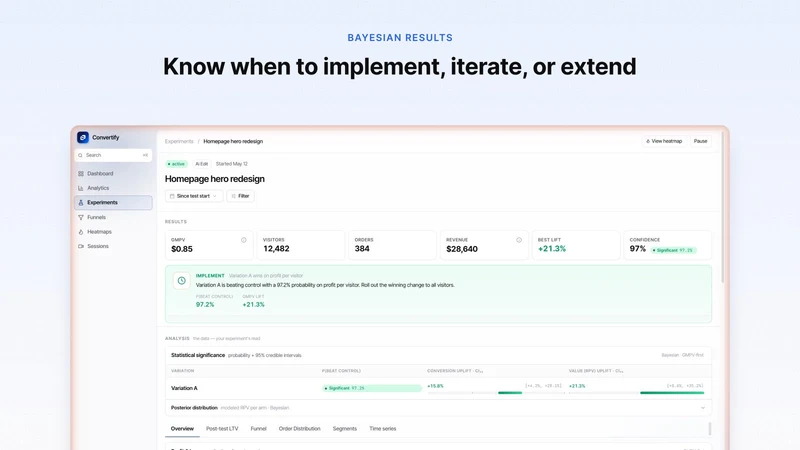Go to Experiments section
800x450 pixels.
113,203
